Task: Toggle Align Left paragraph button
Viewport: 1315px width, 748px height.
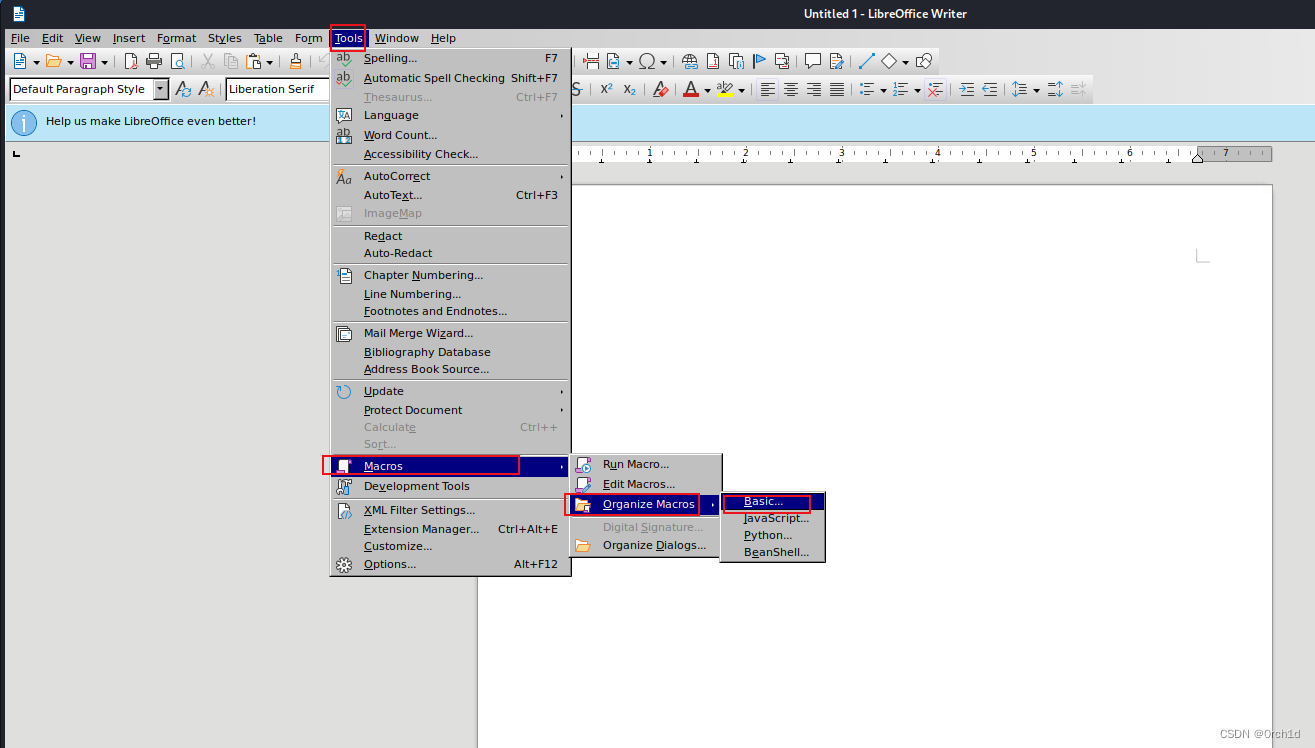Action: click(768, 89)
